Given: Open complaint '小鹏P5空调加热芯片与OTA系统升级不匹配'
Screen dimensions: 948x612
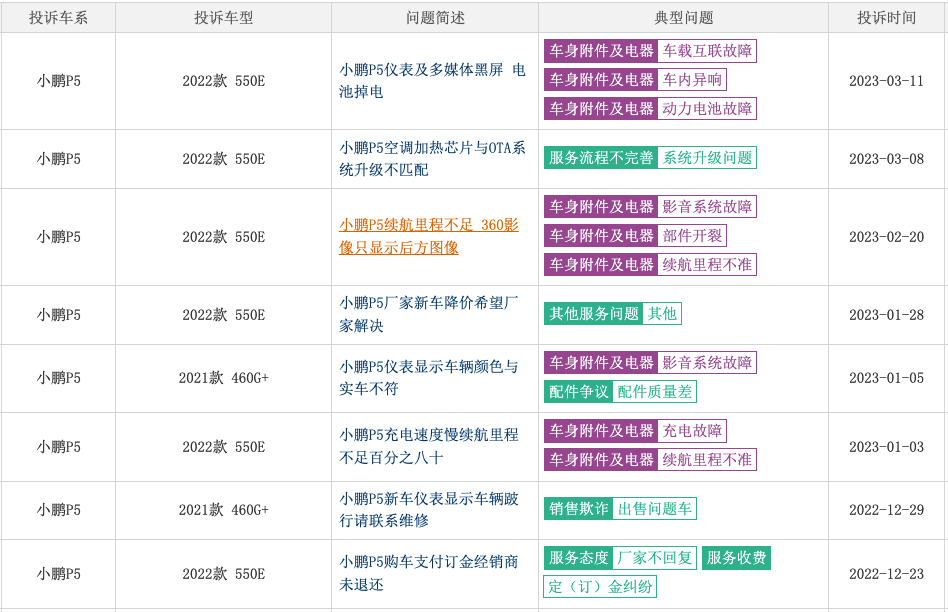Looking at the screenshot, I should (x=432, y=158).
